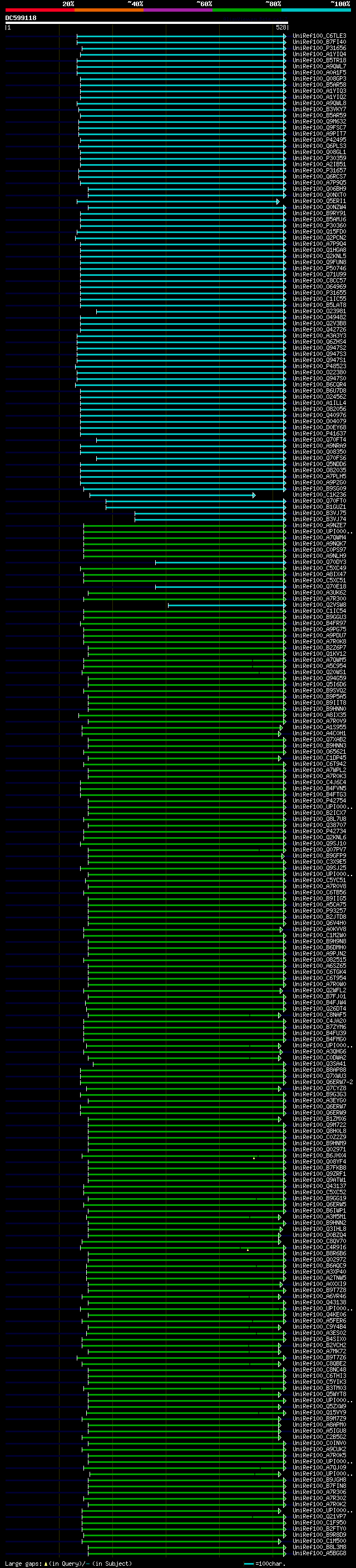Select hit UniRef100_Q06BH9
The image size is (356, 1568).
click(319, 189)
